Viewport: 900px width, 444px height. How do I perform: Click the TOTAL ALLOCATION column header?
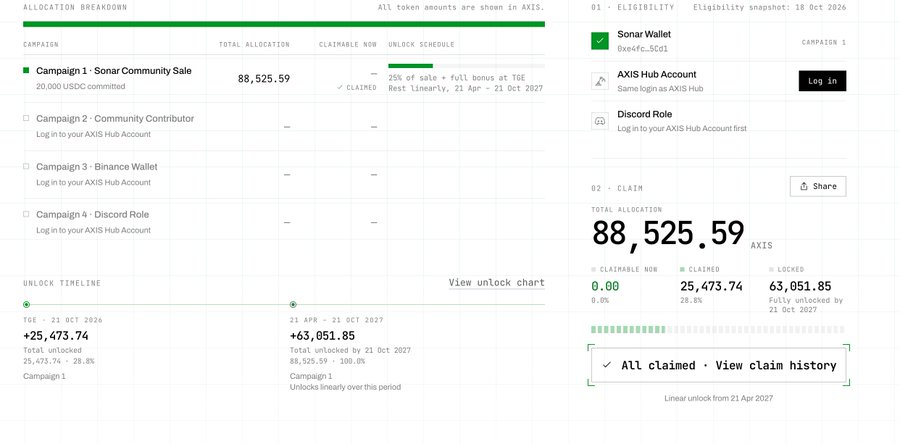254,45
